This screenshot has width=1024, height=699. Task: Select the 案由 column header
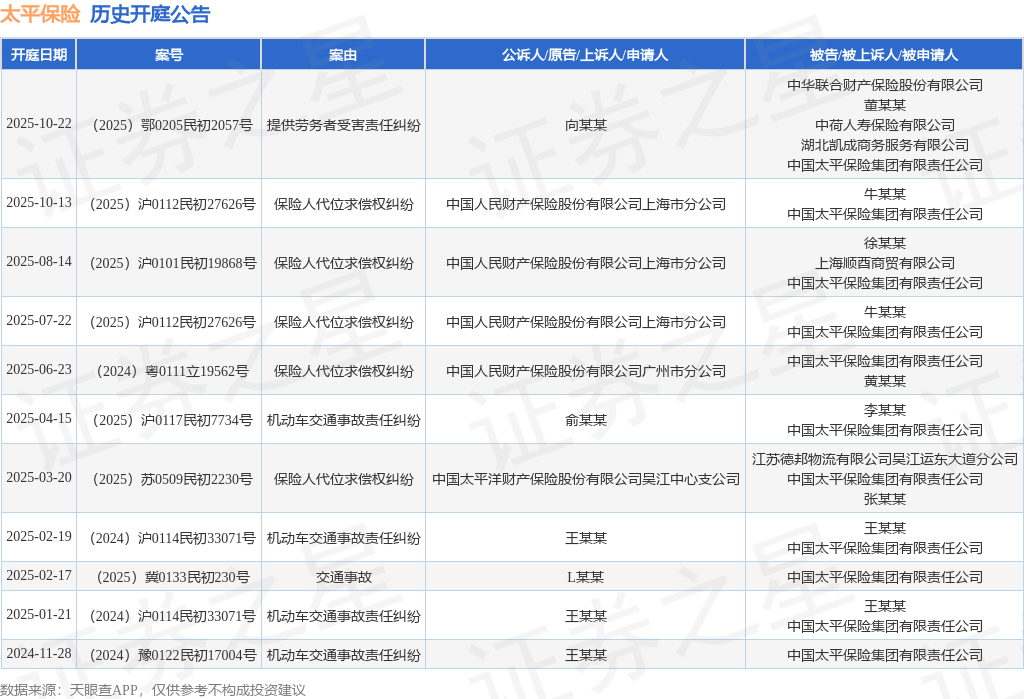[x=343, y=55]
